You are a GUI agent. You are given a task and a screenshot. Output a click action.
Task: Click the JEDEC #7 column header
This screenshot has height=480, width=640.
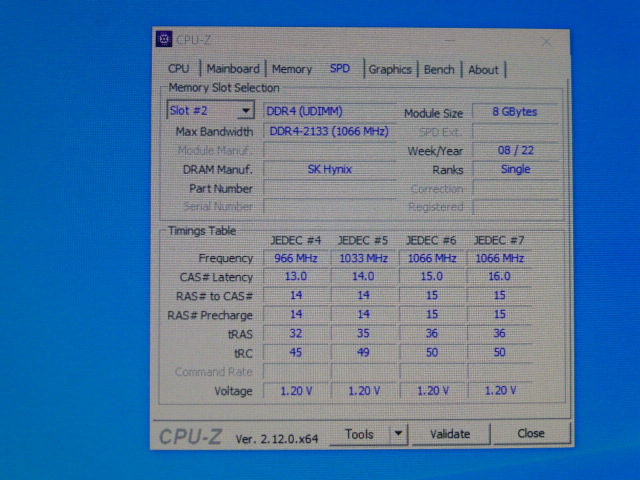(499, 240)
